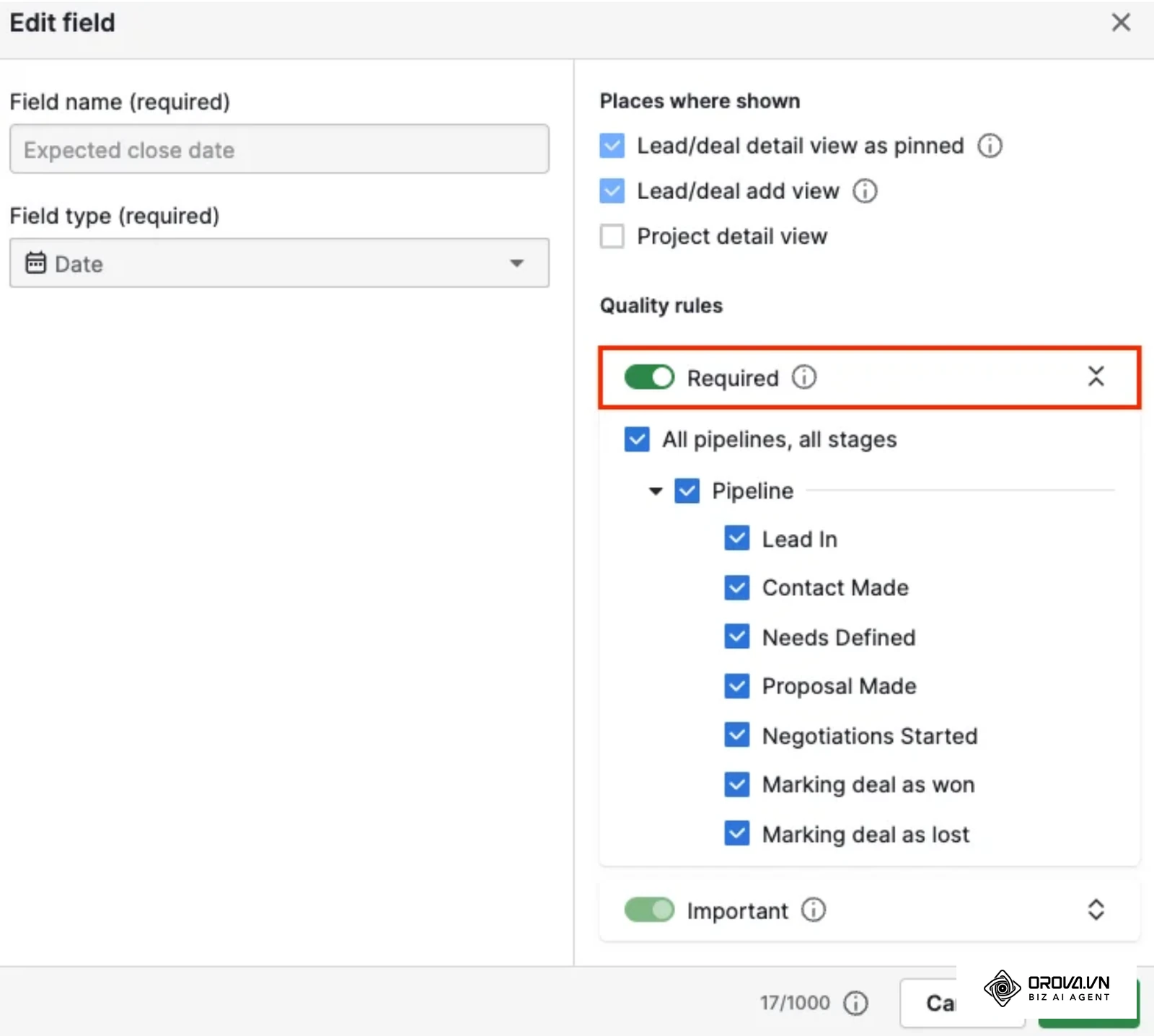The height and width of the screenshot is (1036, 1154).
Task: Click info icon beside 17/1000 counter
Action: pyautogui.click(x=856, y=1003)
